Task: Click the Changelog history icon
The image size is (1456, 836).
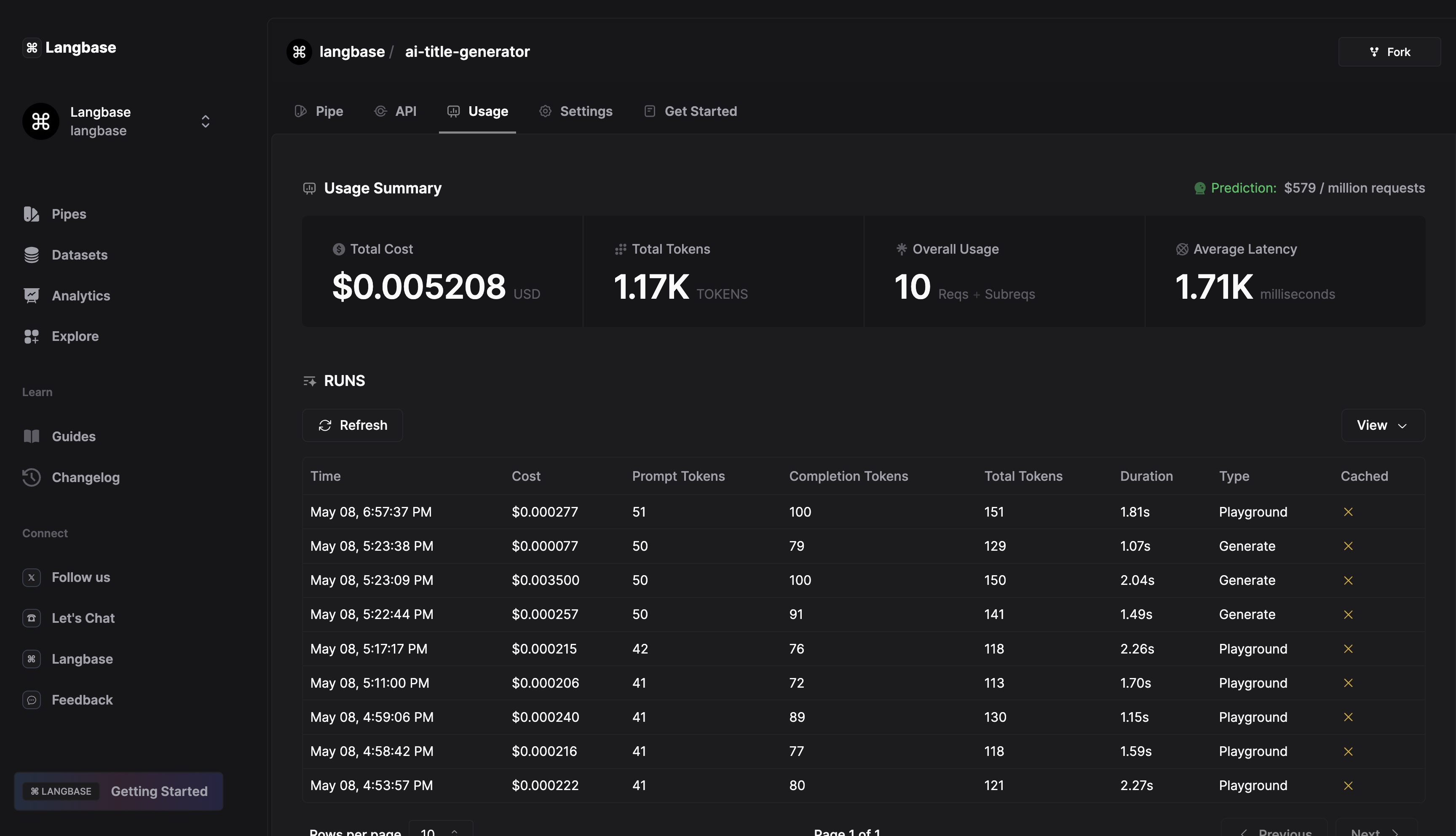Action: tap(32, 477)
